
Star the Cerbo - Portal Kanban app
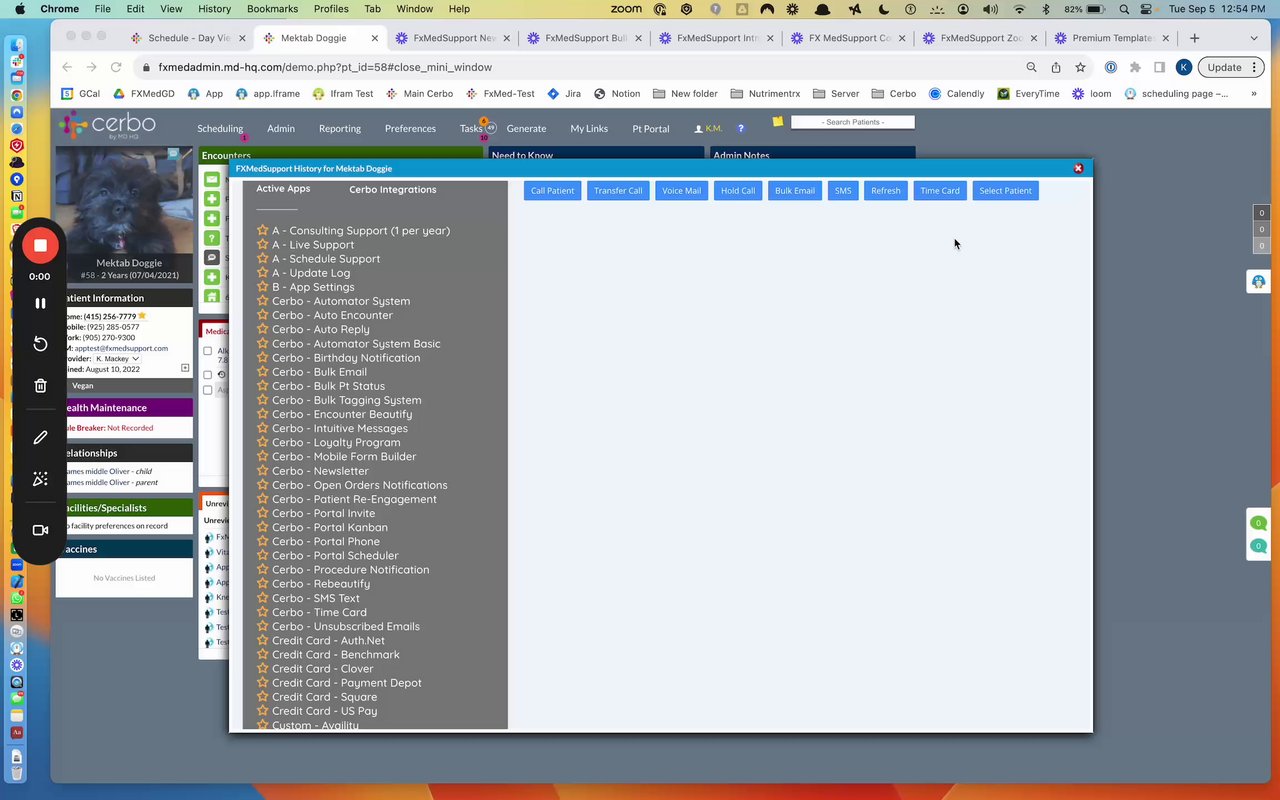262,527
